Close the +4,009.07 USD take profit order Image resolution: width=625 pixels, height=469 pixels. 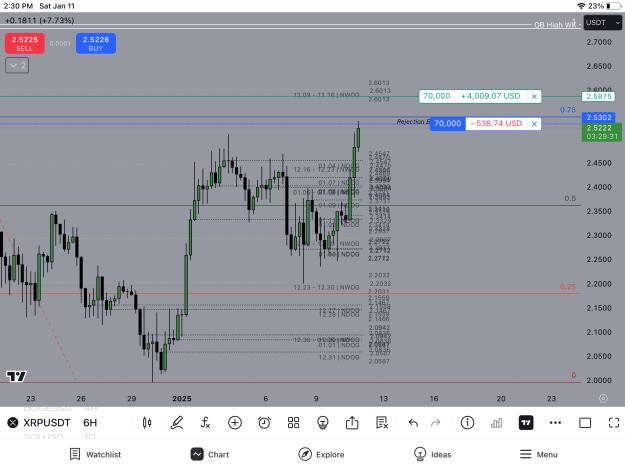coord(534,96)
